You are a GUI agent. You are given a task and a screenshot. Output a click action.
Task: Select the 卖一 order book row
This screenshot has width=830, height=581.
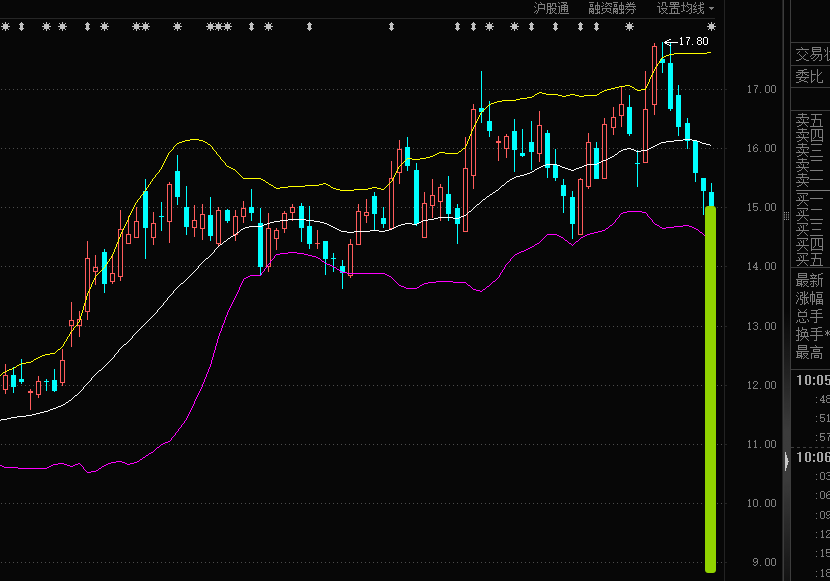810,181
